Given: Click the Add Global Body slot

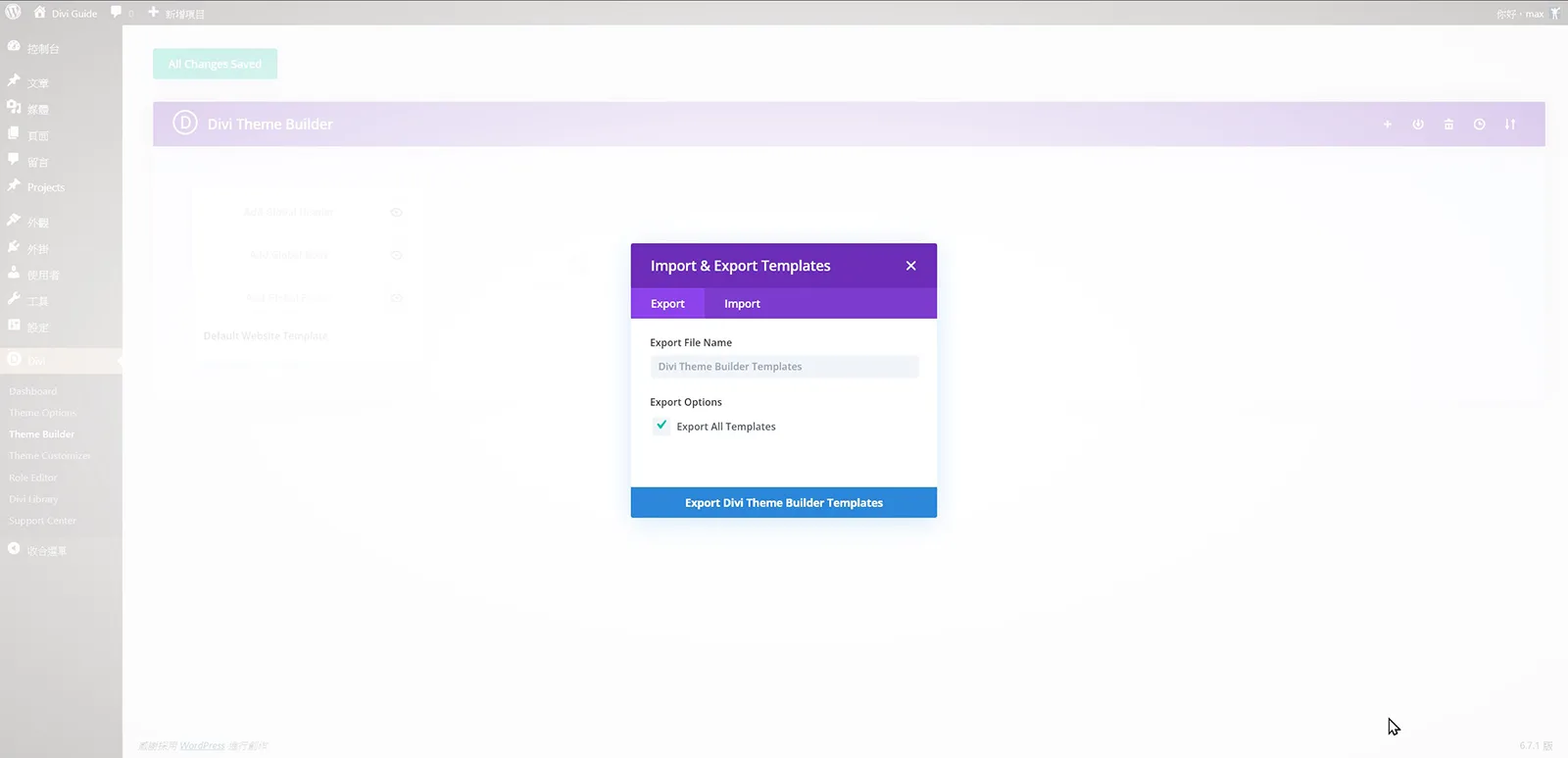Looking at the screenshot, I should 289,255.
